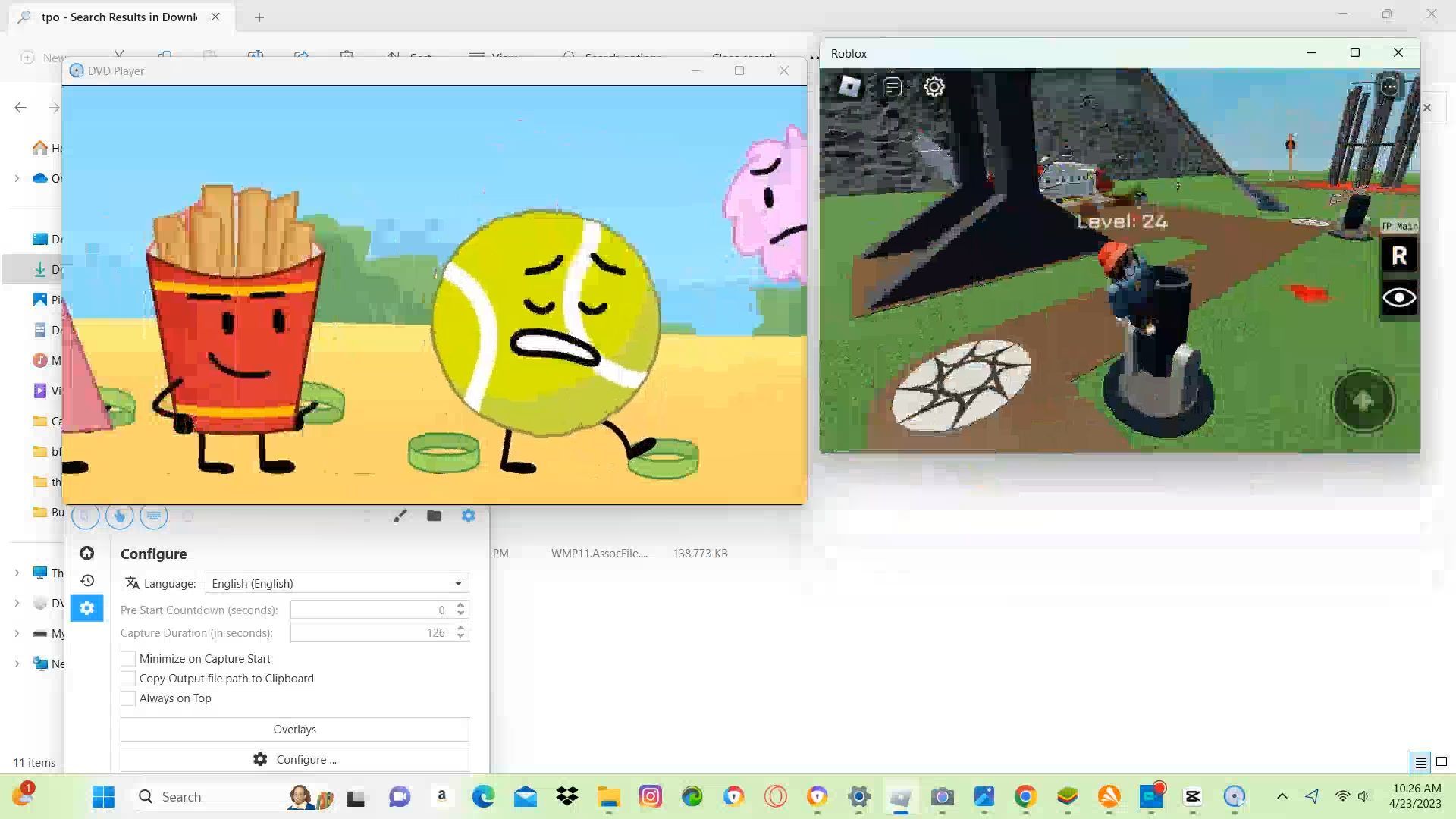Expand the My drive tree node
Screen dimensions: 1456x819
click(x=17, y=633)
